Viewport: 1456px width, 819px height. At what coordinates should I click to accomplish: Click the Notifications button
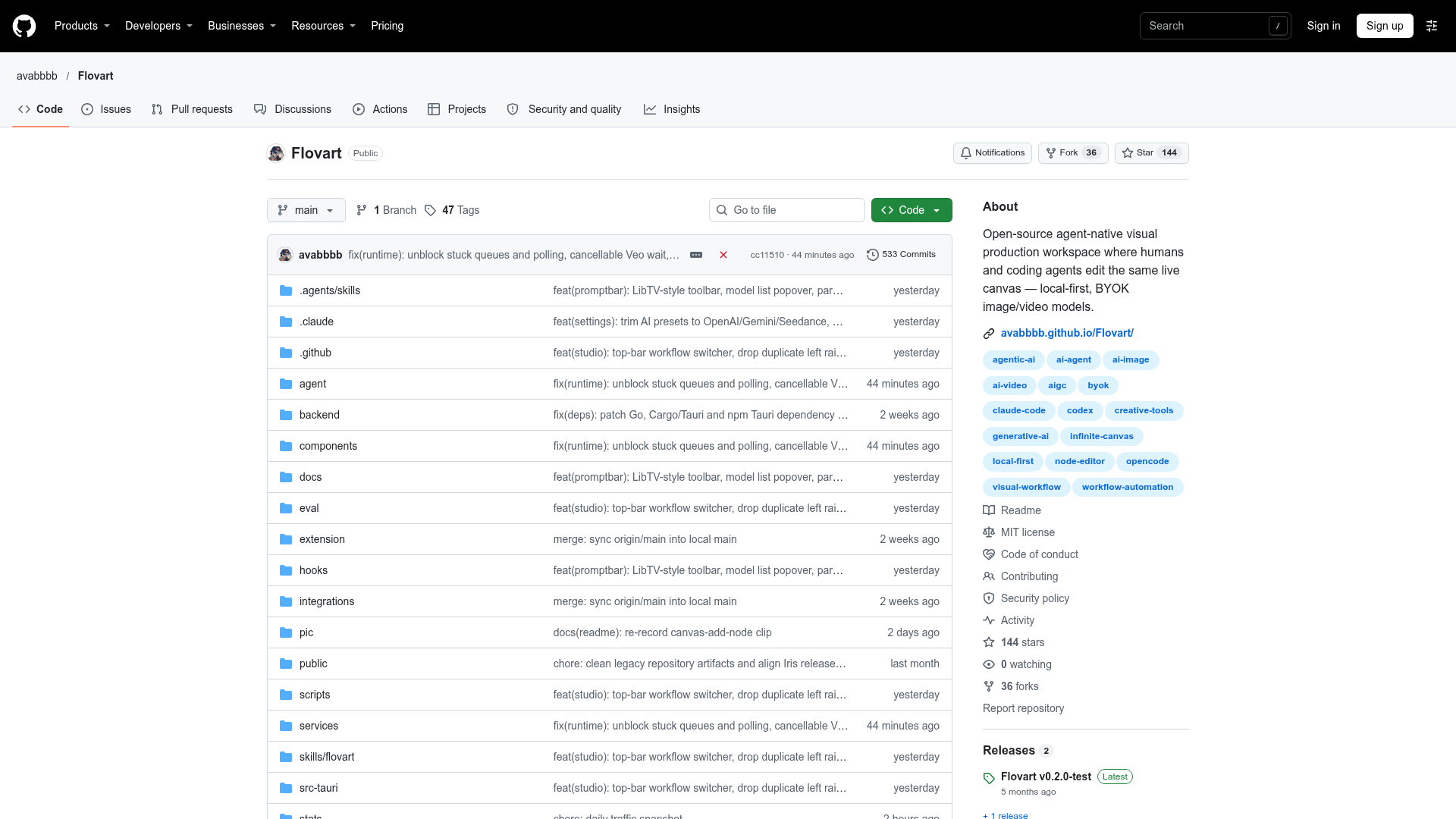pyautogui.click(x=993, y=153)
